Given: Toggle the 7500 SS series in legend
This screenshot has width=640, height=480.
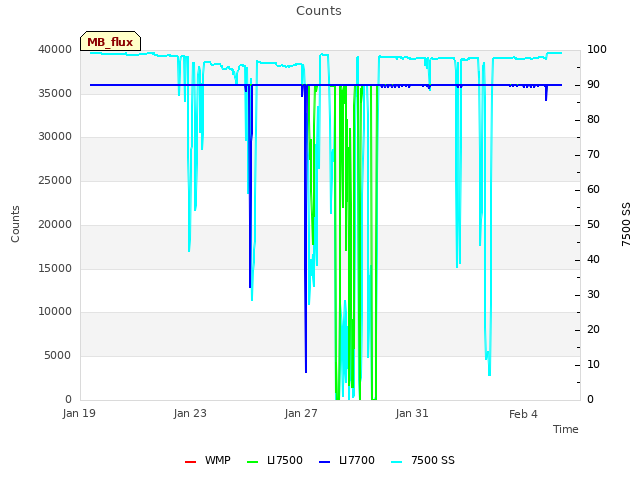Looking at the screenshot, I should [x=422, y=460].
